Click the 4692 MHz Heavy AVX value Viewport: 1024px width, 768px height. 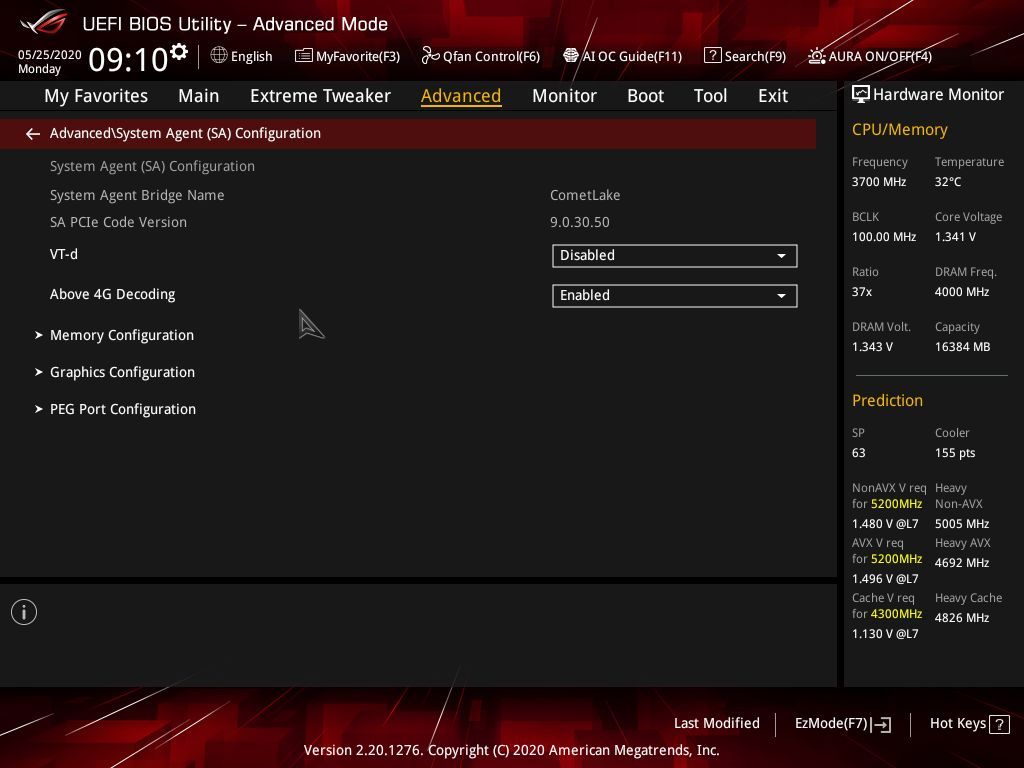point(962,563)
